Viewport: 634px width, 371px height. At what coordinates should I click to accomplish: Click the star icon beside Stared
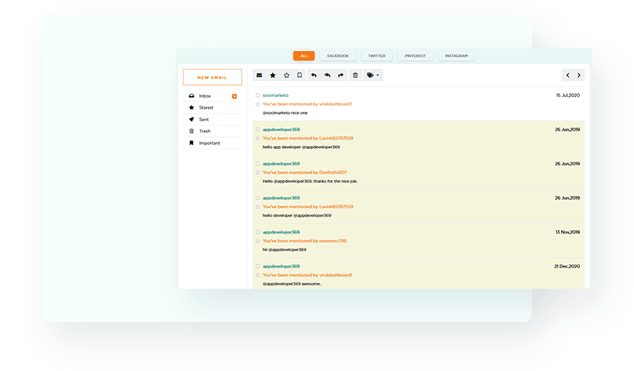(192, 108)
